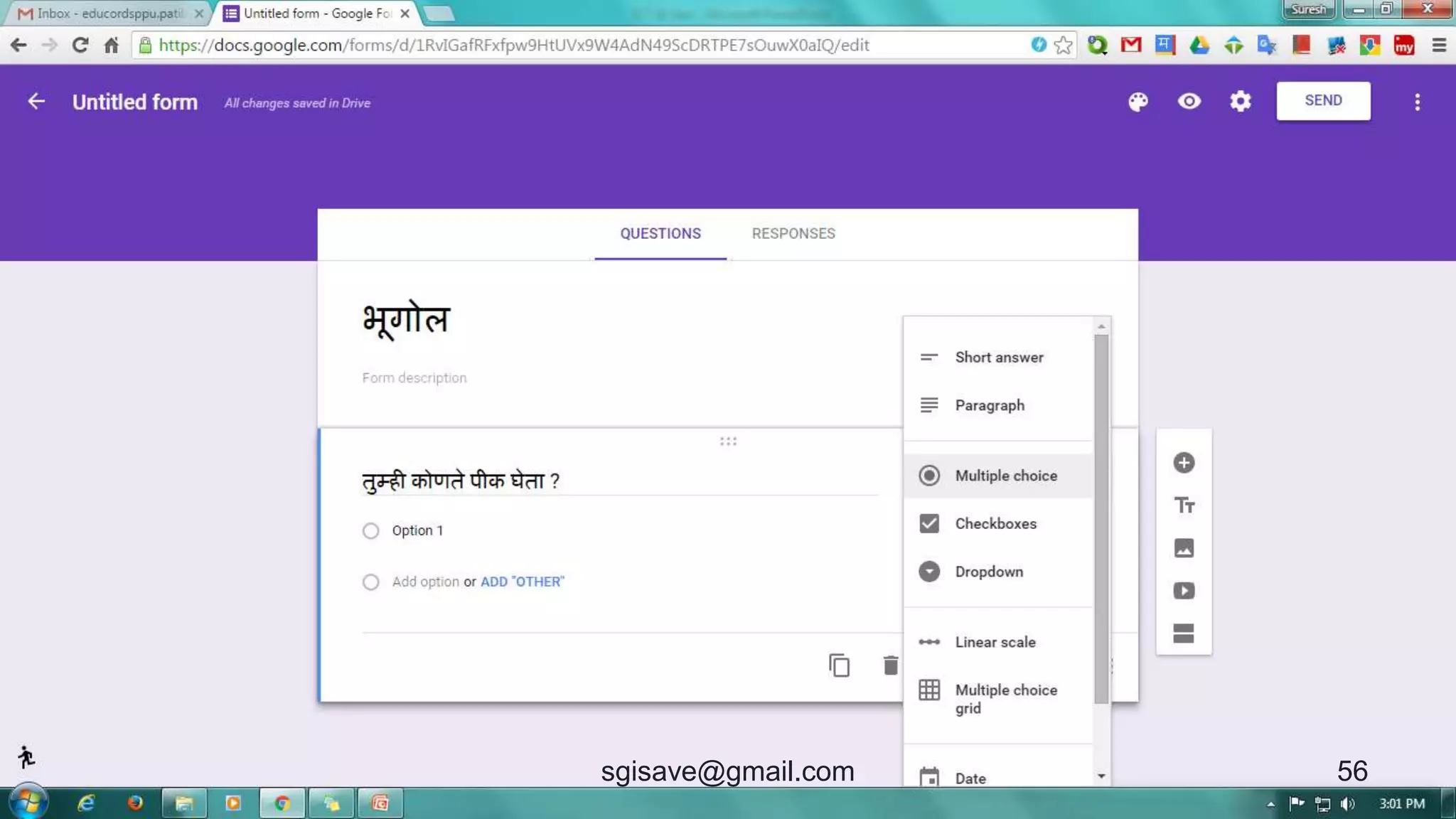This screenshot has width=1456, height=819.
Task: Click the Add option radio circle
Action: pos(370,582)
